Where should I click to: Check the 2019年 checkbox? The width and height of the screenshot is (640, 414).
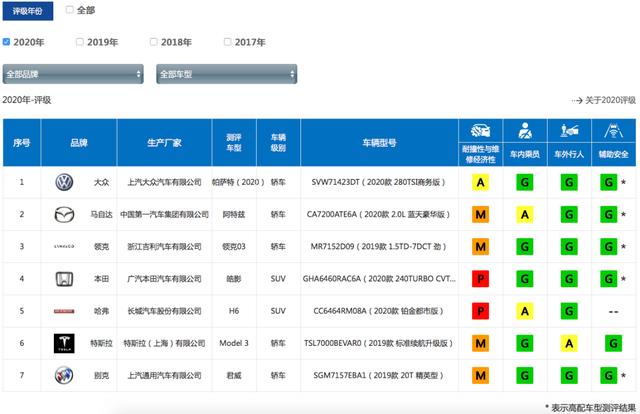click(x=80, y=42)
